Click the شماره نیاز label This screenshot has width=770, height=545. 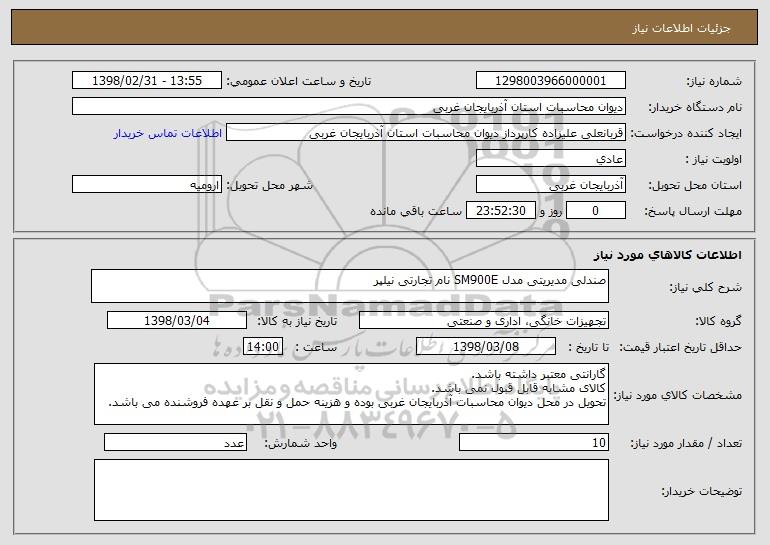tap(714, 81)
